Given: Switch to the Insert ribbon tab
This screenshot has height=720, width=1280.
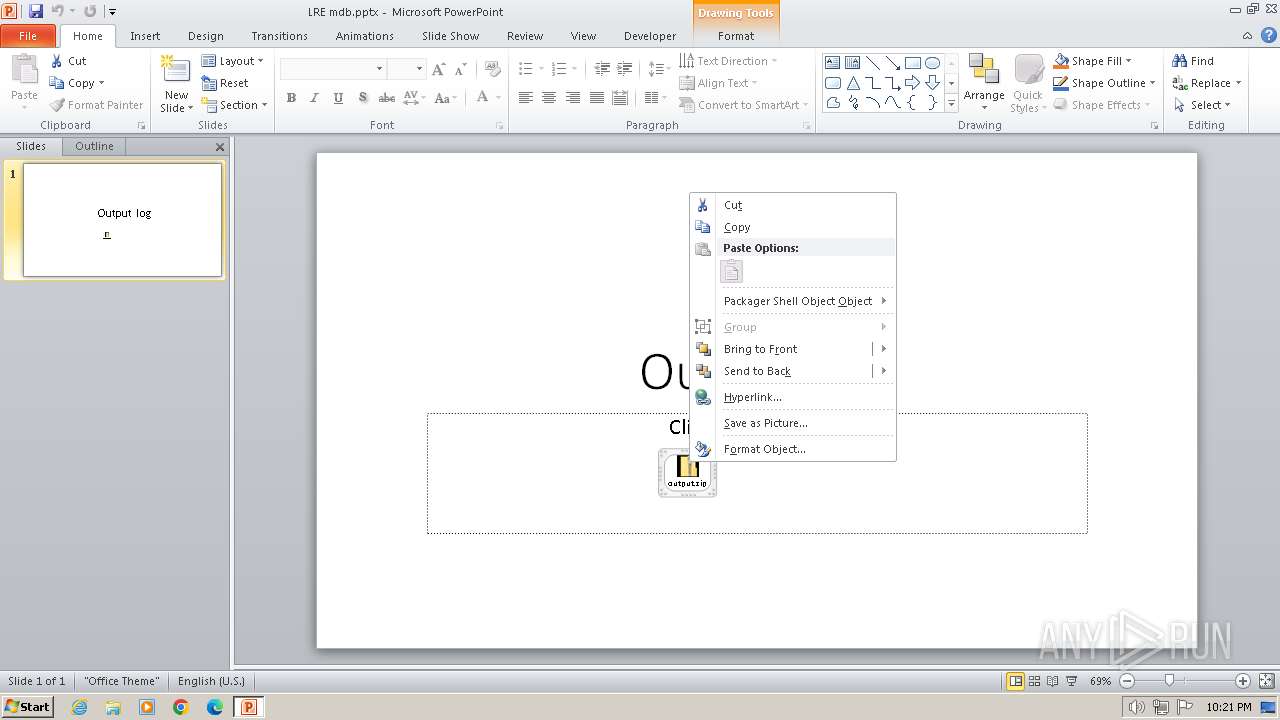Looking at the screenshot, I should 145,36.
